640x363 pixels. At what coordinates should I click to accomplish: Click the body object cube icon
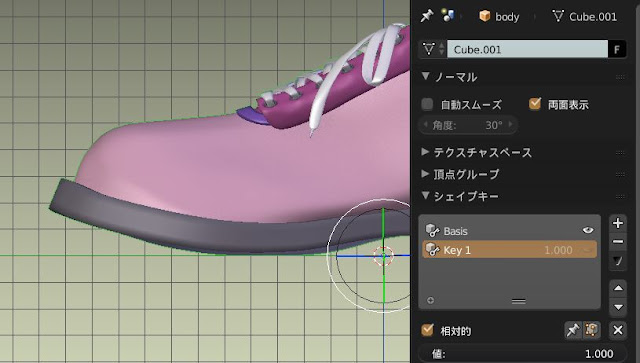tap(484, 16)
